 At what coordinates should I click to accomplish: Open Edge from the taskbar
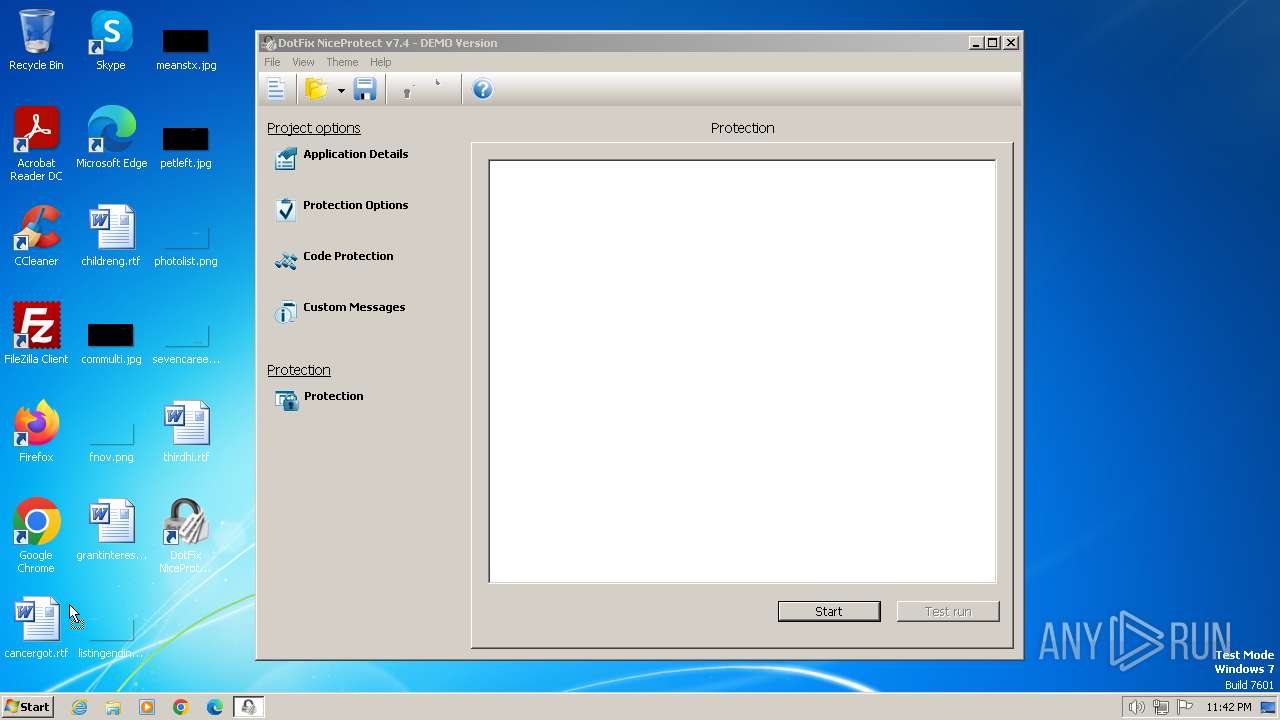pyautogui.click(x=215, y=707)
